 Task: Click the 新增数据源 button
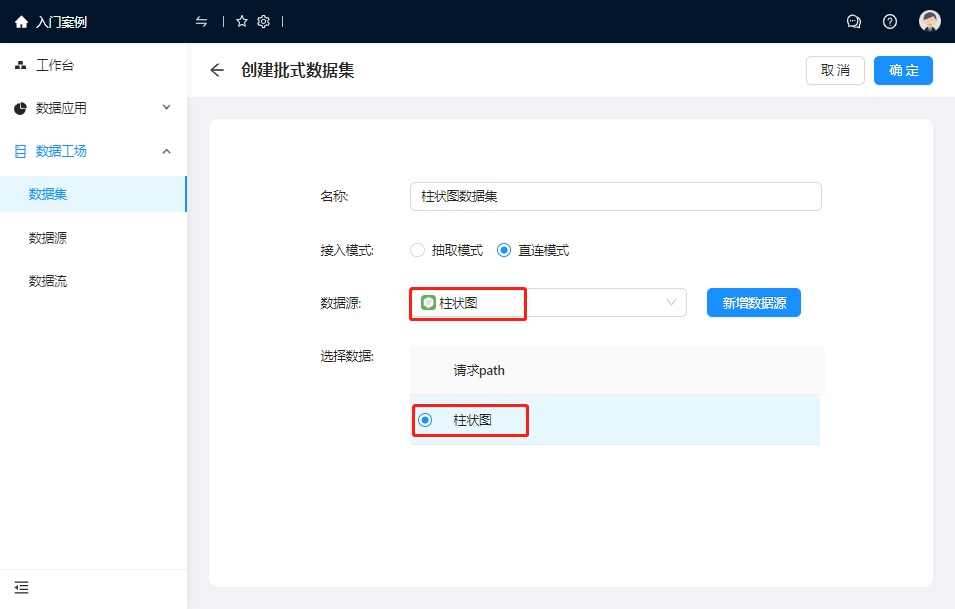pos(753,303)
